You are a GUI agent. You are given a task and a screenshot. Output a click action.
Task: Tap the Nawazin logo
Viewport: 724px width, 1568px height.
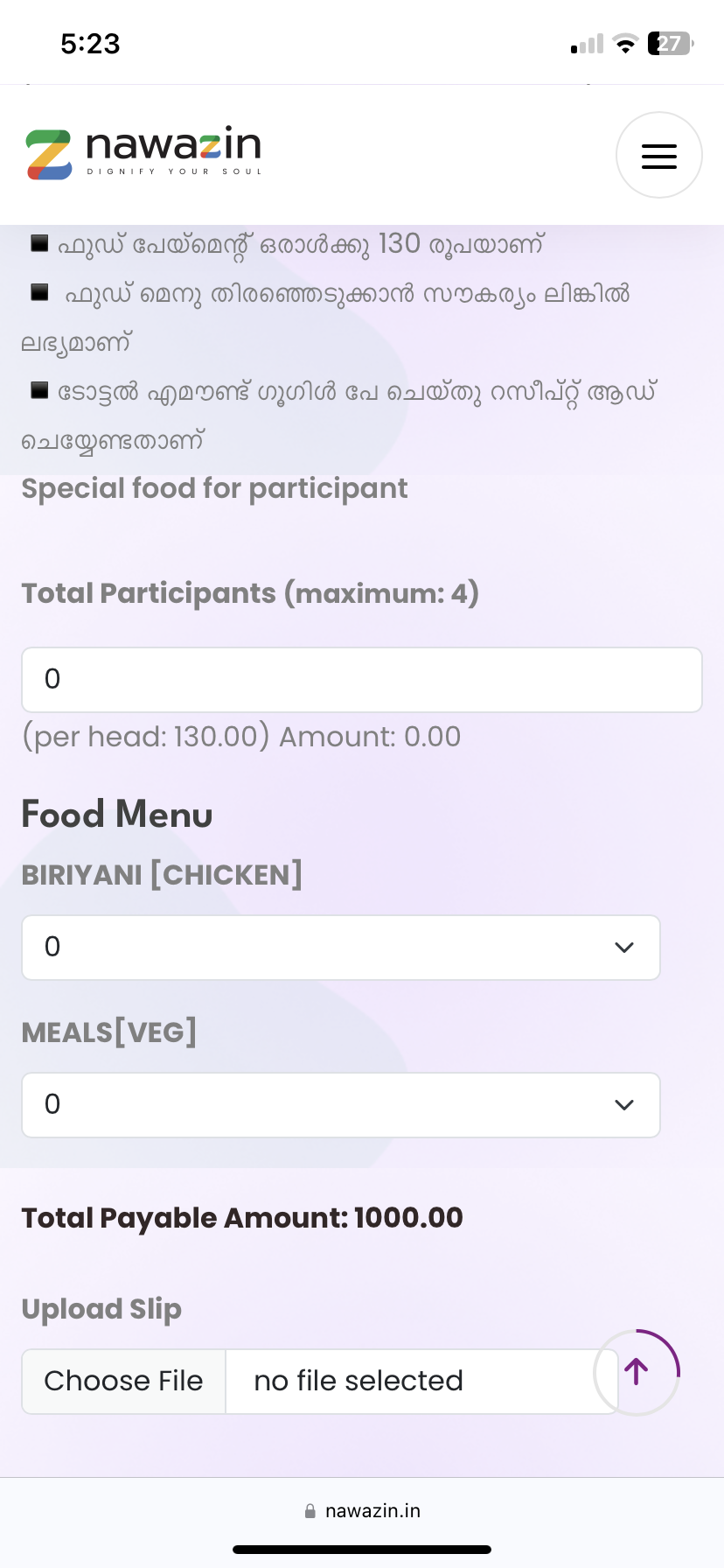click(x=143, y=153)
